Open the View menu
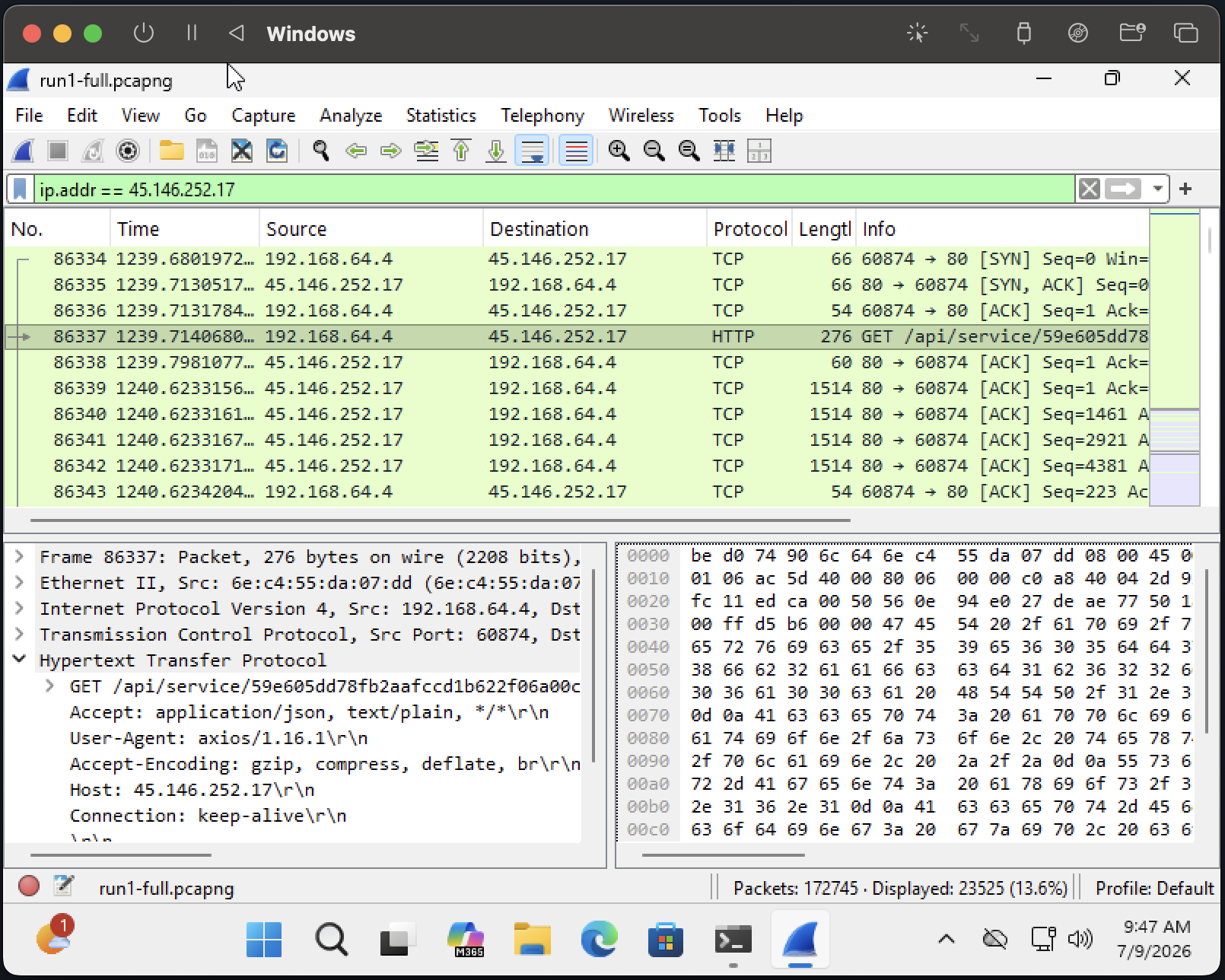The image size is (1225, 980). 141,116
